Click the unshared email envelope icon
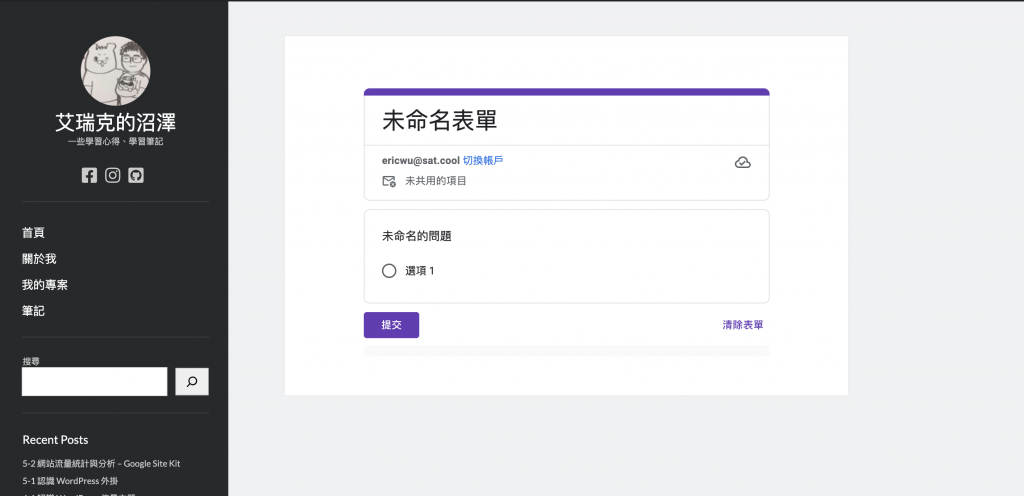Screen dimensions: 1024x496 pyautogui.click(x=389, y=181)
